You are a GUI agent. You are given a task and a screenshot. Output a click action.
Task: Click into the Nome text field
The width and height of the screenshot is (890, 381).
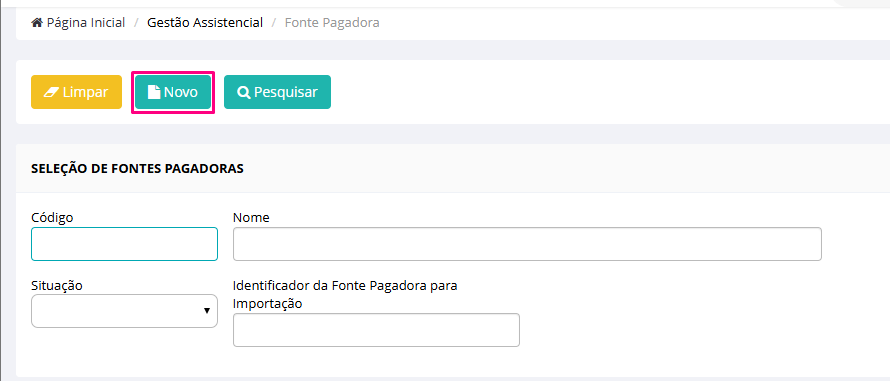[x=527, y=244]
